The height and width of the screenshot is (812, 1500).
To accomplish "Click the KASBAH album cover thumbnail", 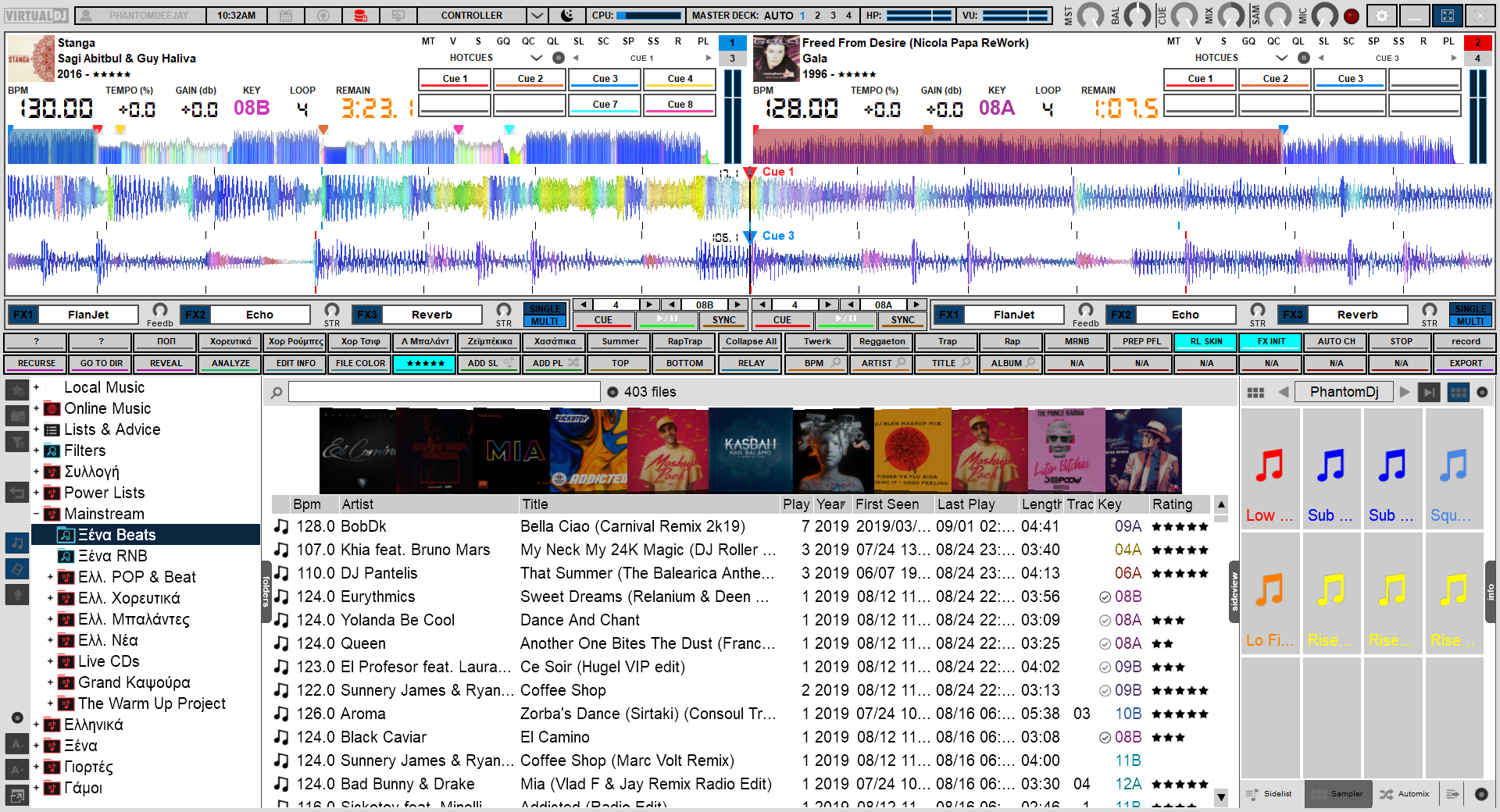I will point(750,451).
